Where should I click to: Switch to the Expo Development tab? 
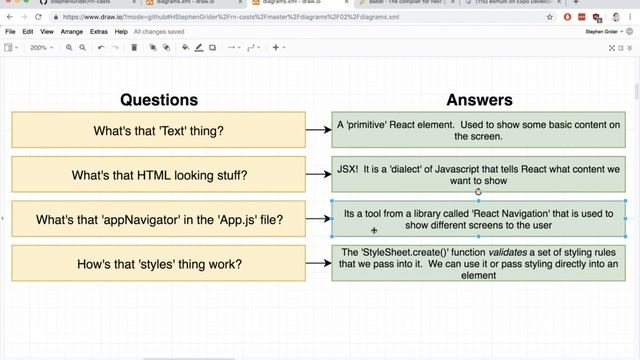[x=513, y=2]
